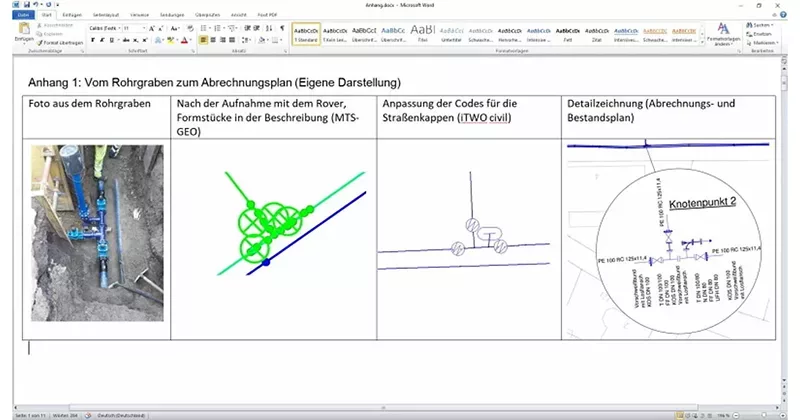Apply the Titel style
The image size is (800, 420).
pos(422,34)
